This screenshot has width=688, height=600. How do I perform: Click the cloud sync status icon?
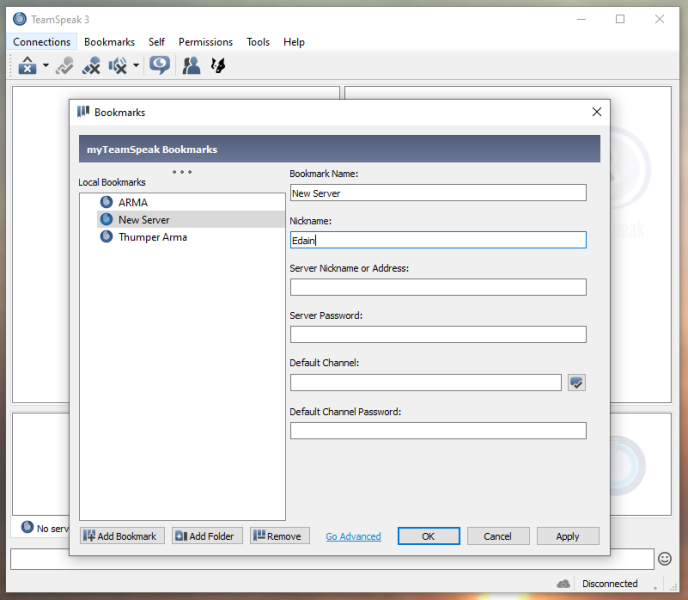[x=564, y=583]
